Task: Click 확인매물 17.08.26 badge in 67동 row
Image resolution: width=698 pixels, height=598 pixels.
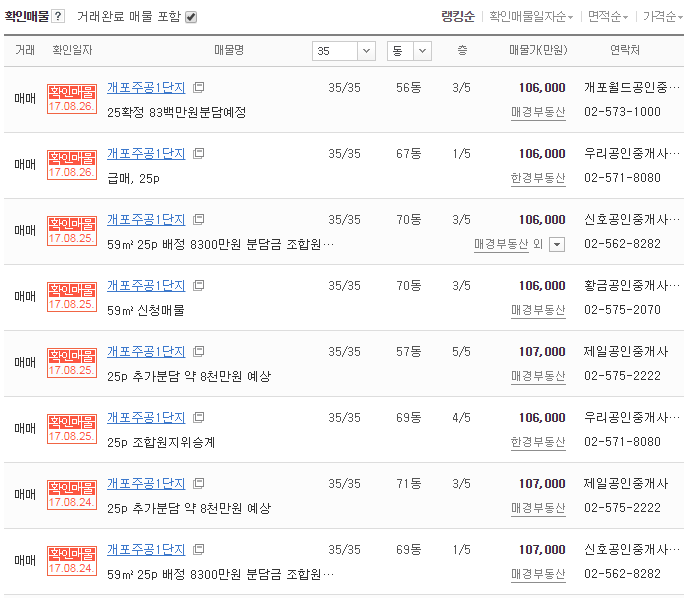Action: point(72,165)
